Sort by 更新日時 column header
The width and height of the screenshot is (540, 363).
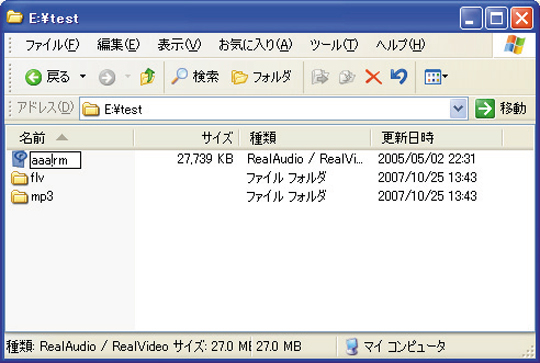click(x=437, y=138)
